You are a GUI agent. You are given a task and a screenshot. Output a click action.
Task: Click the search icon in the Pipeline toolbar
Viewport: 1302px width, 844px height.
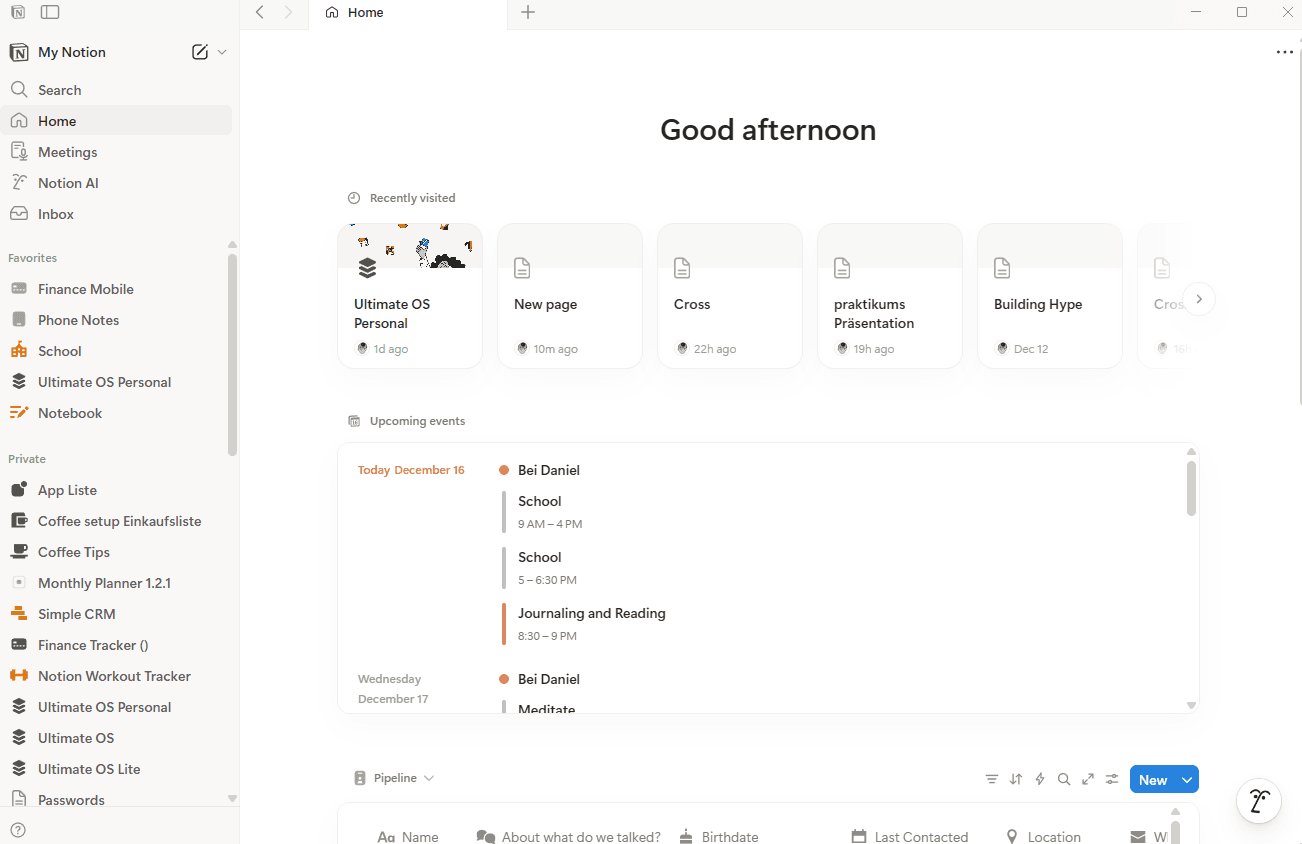pyautogui.click(x=1064, y=778)
